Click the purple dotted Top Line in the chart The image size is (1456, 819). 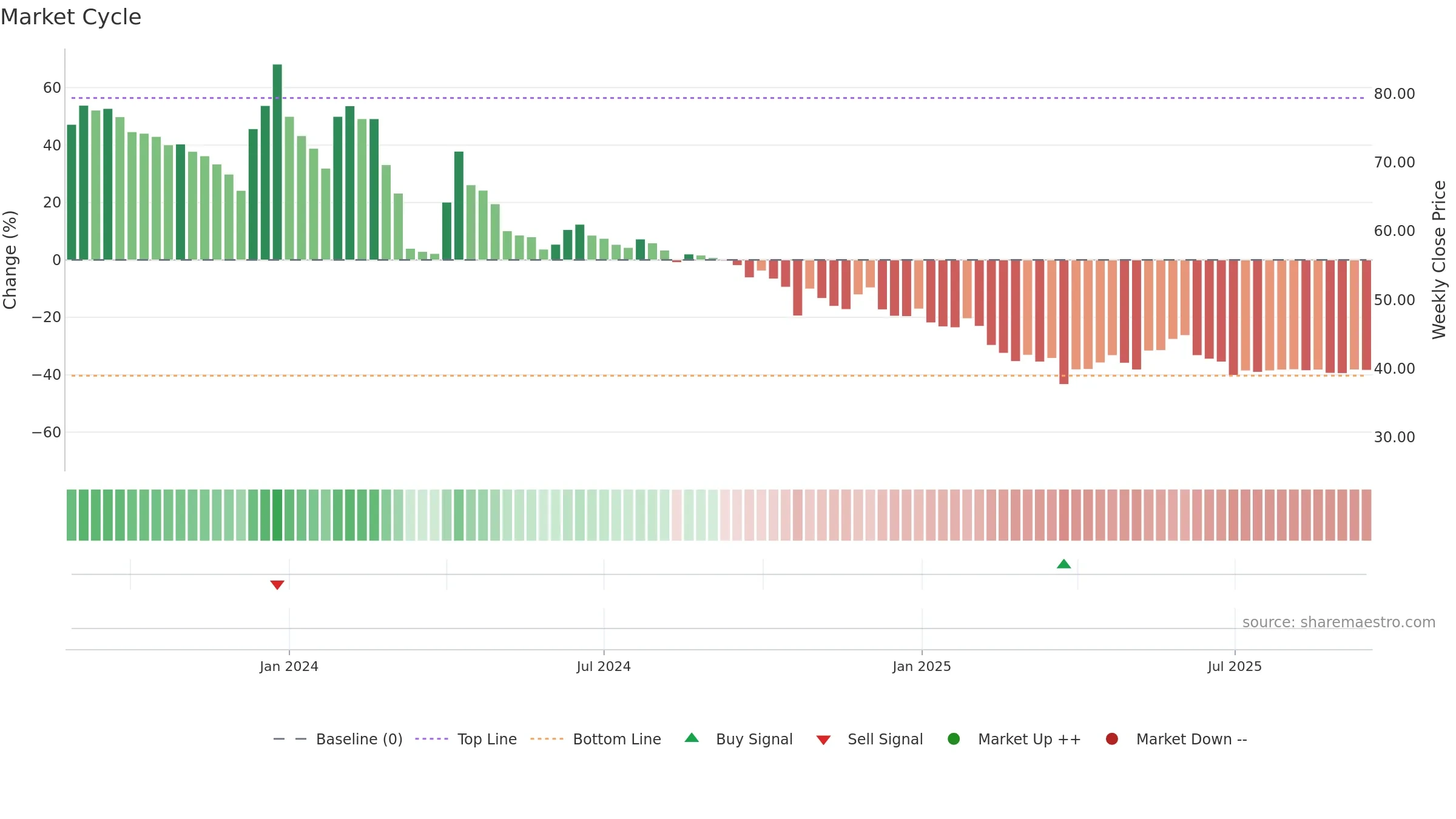click(718, 98)
